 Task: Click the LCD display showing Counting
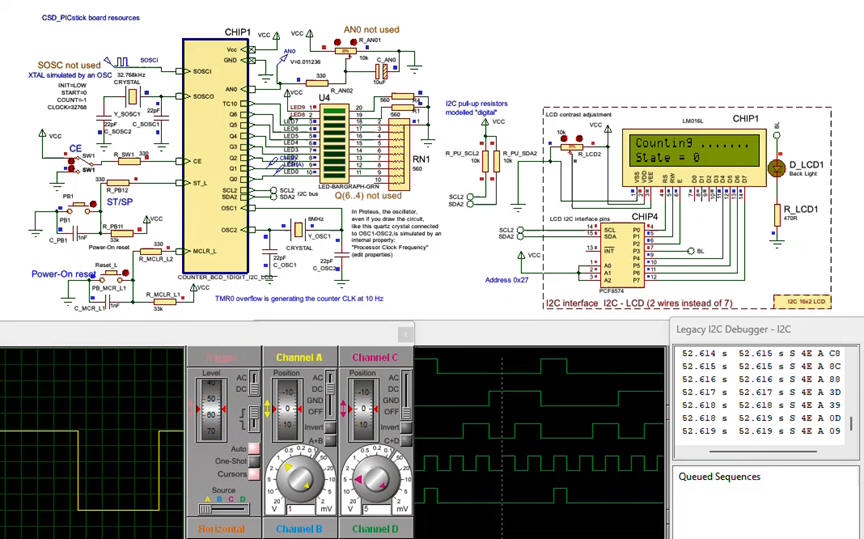(690, 150)
